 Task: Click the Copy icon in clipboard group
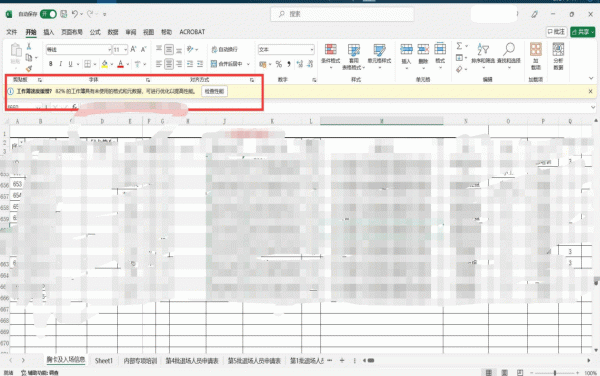click(29, 58)
